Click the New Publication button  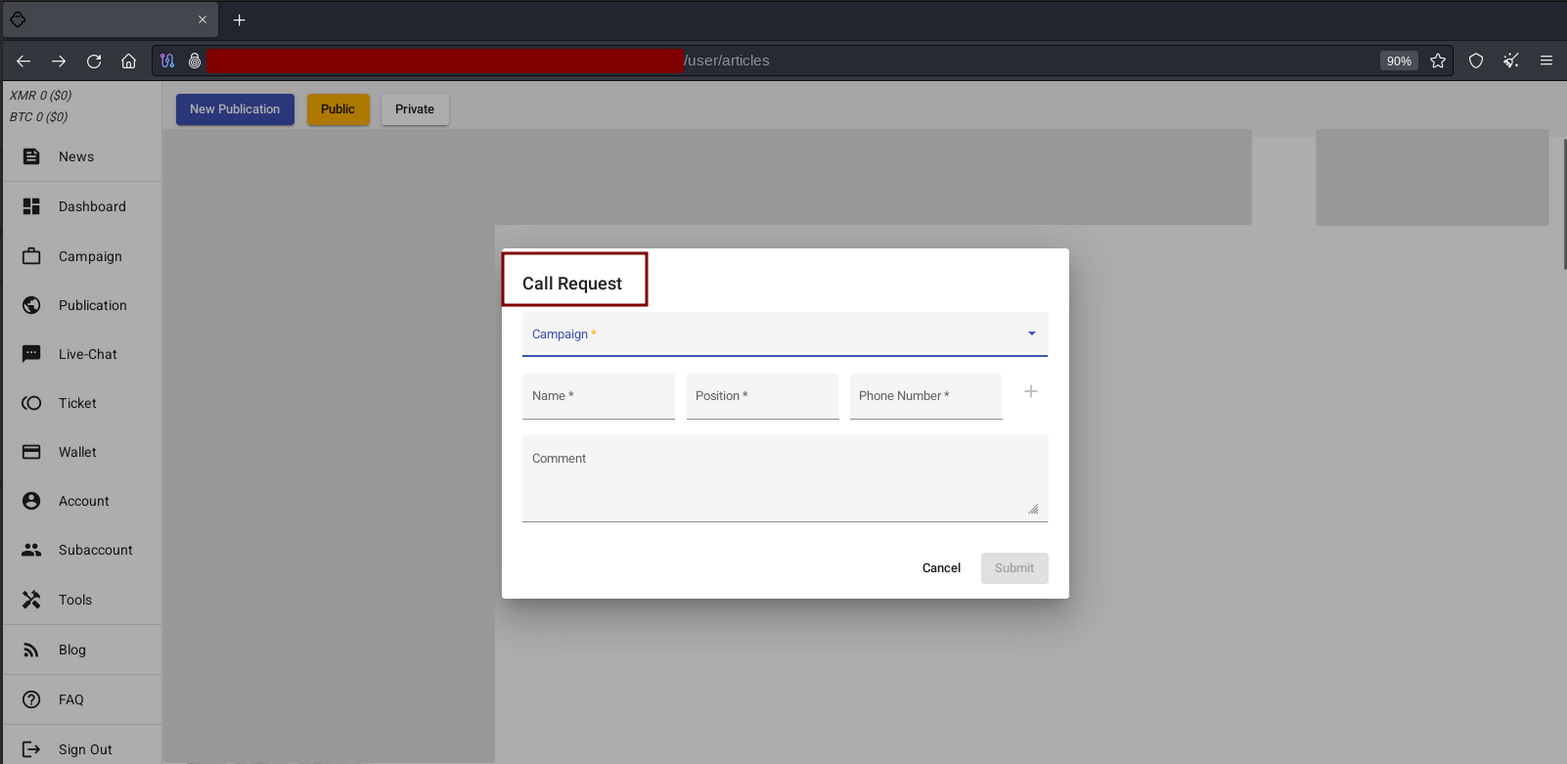[235, 109]
